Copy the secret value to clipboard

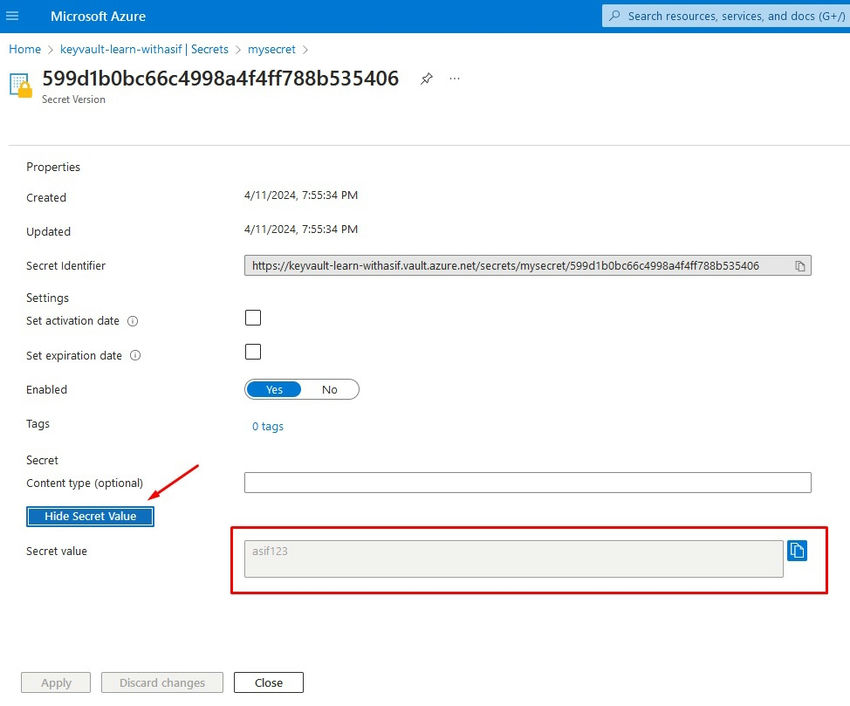797,551
